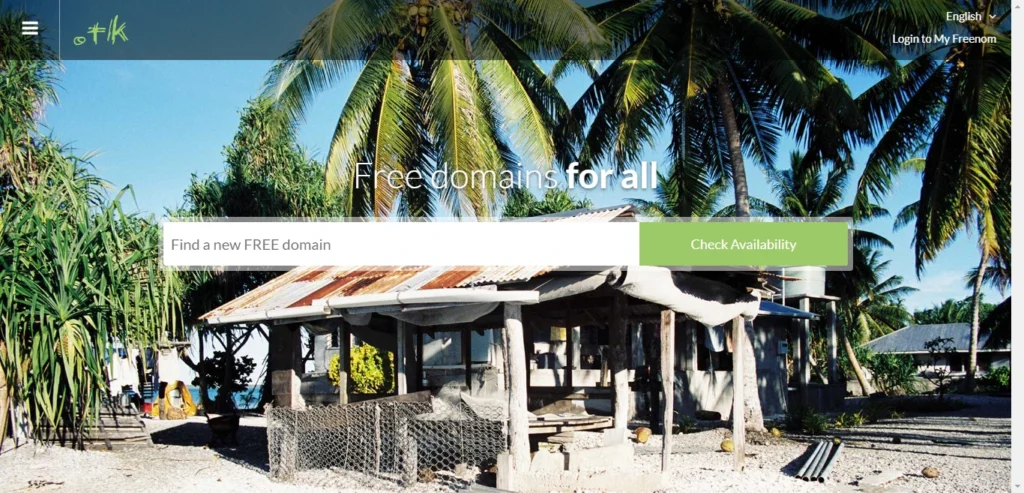Screen dimensions: 1024x493
Task: Open language selector in header
Action: click(x=971, y=16)
